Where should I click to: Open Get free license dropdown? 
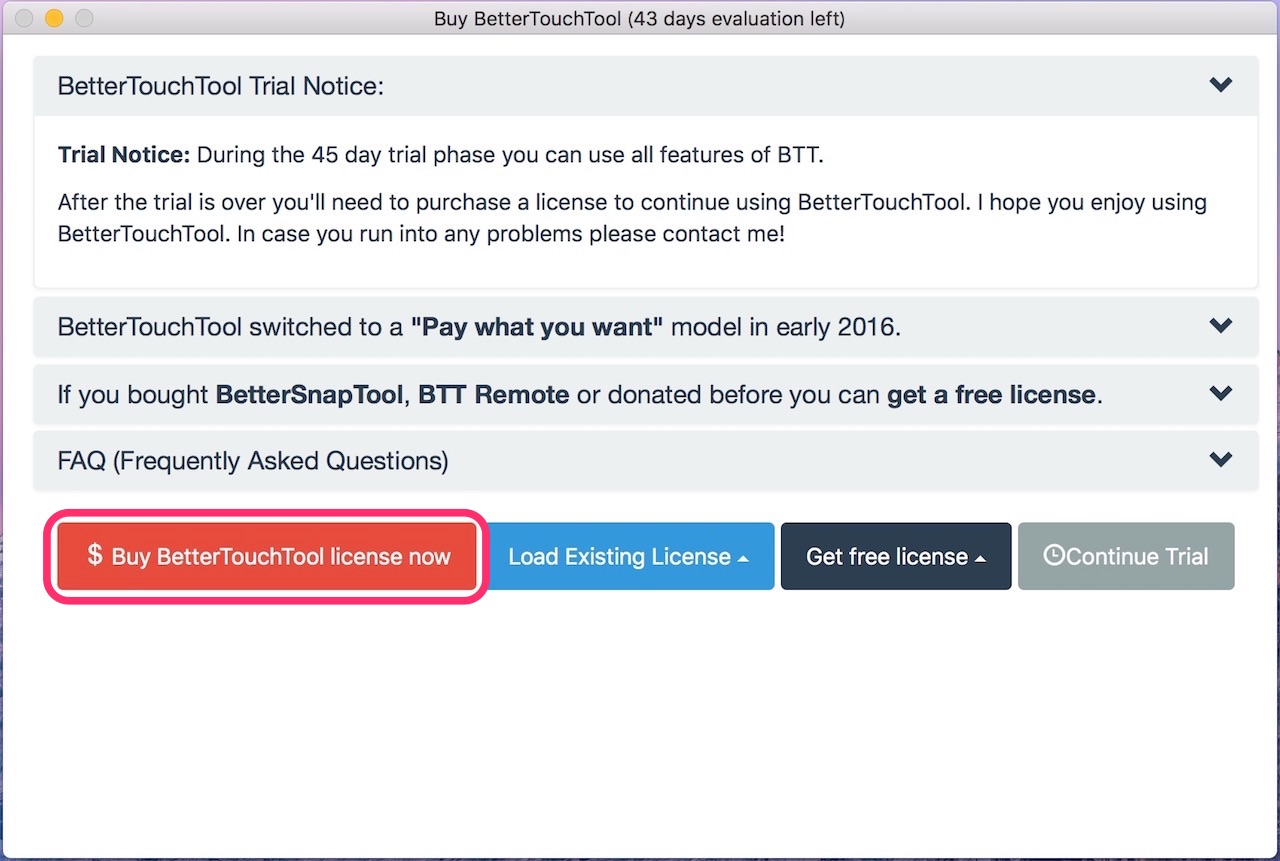pyautogui.click(x=896, y=556)
